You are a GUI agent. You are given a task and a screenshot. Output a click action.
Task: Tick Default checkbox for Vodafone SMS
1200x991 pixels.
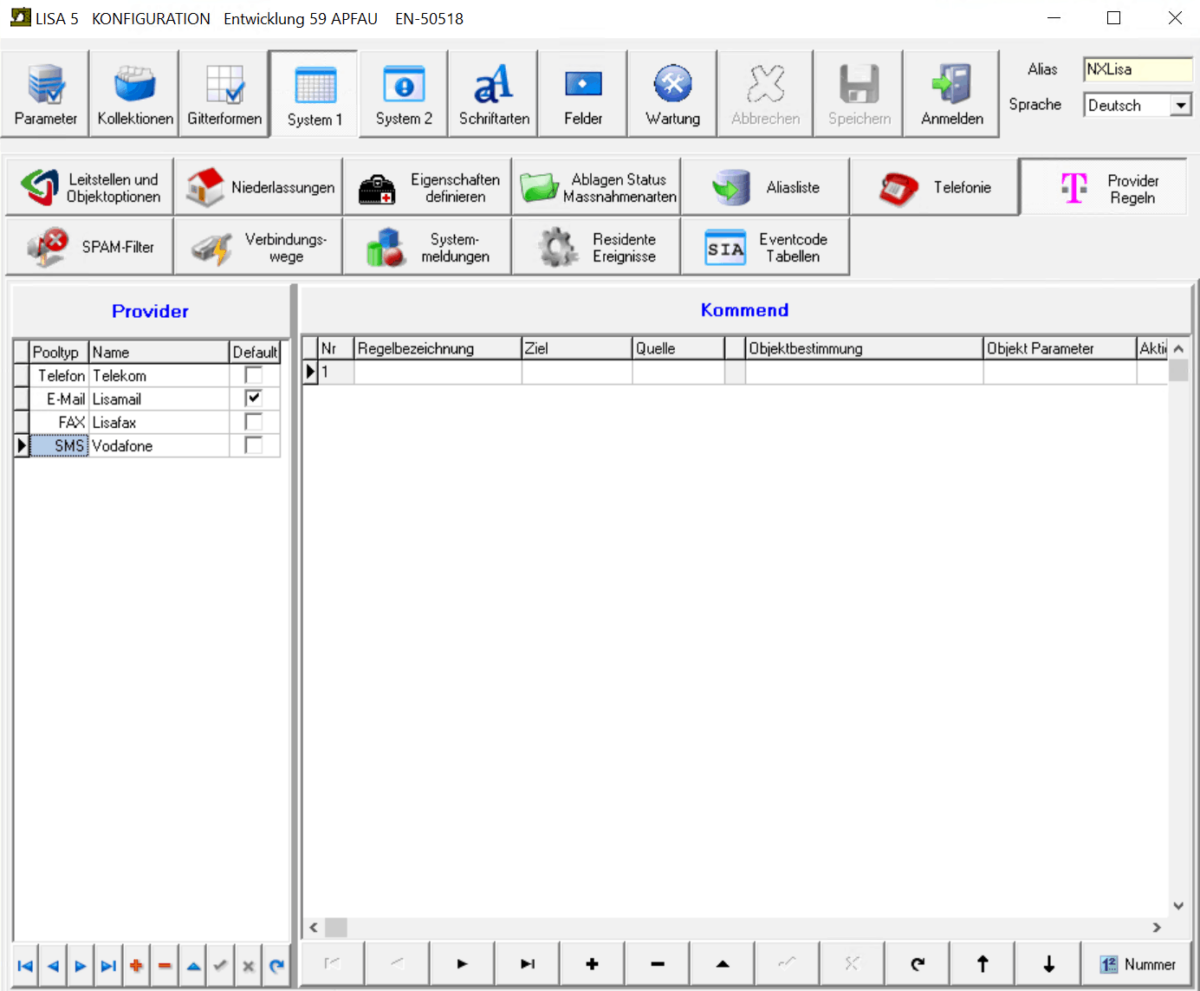(254, 446)
